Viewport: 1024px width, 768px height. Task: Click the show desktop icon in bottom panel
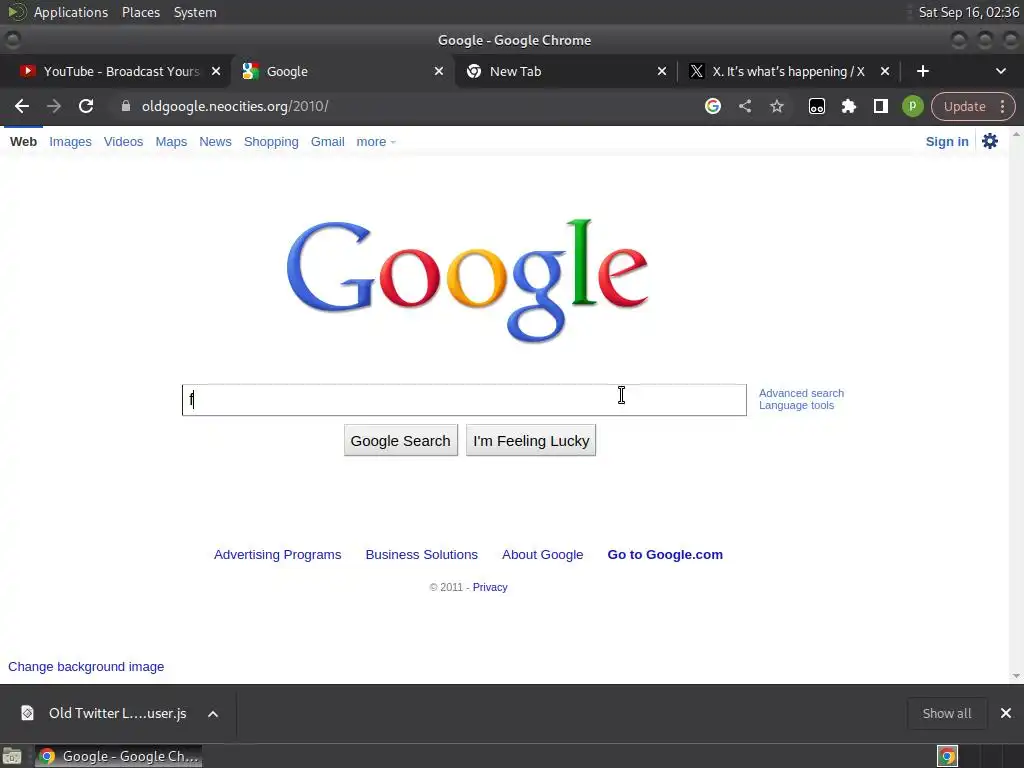pyautogui.click(x=12, y=756)
